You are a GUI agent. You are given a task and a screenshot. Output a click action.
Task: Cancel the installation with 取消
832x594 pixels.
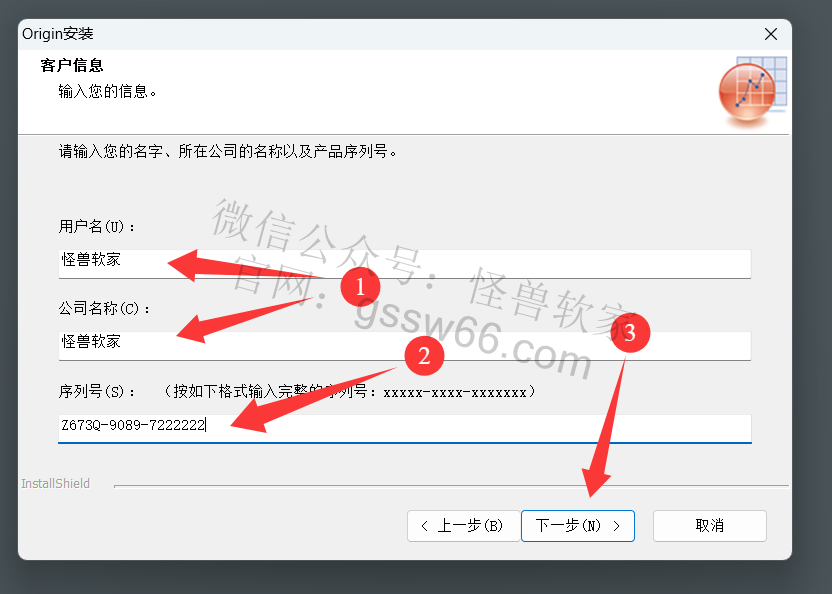[x=709, y=526]
